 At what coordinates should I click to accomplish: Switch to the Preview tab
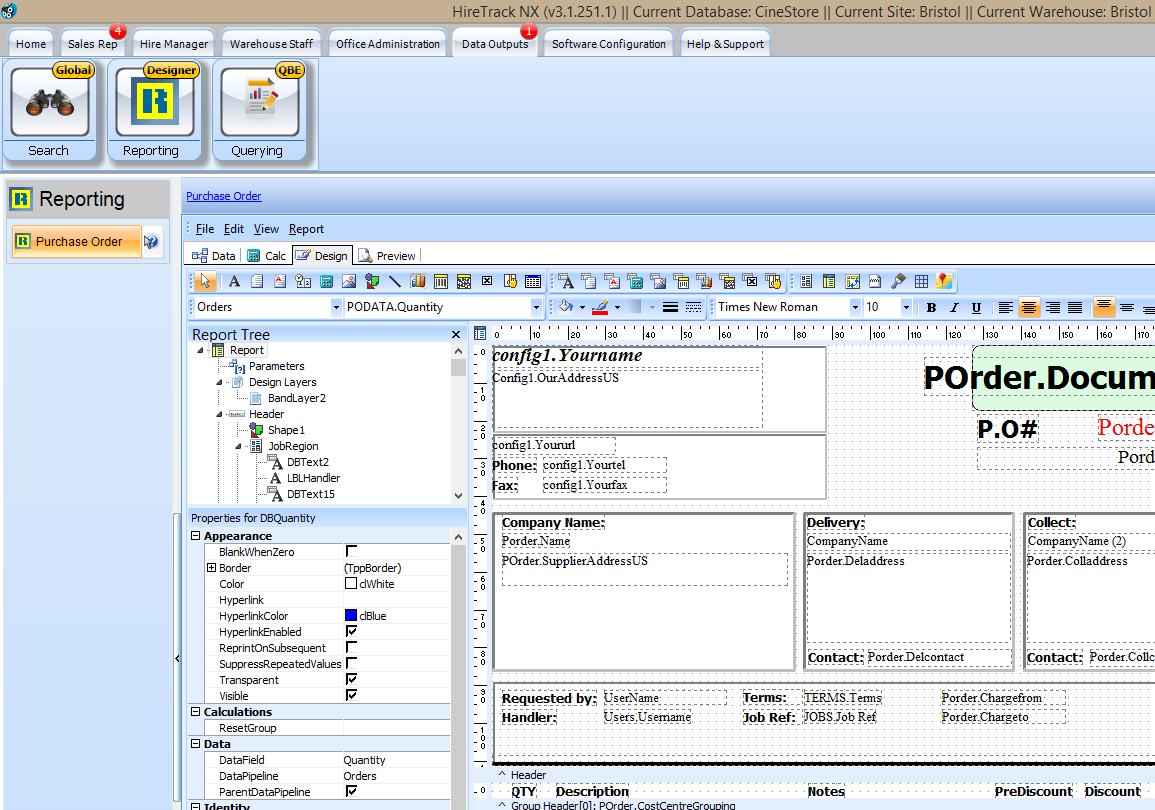(x=388, y=256)
